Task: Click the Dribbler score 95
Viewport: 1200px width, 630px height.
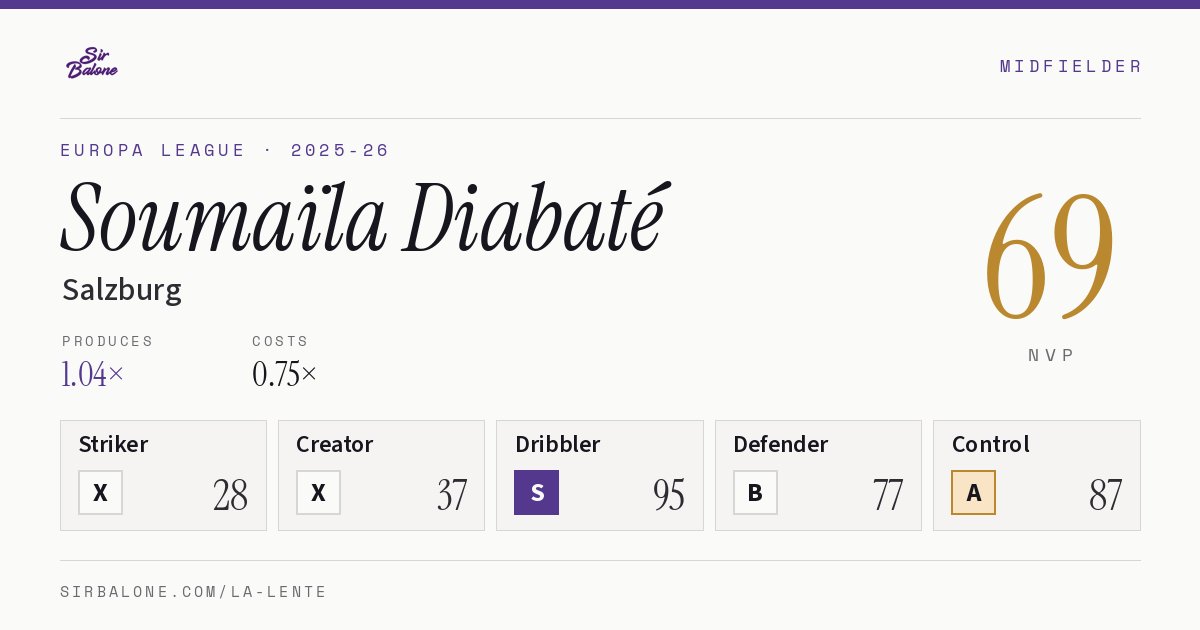Action: (x=668, y=495)
